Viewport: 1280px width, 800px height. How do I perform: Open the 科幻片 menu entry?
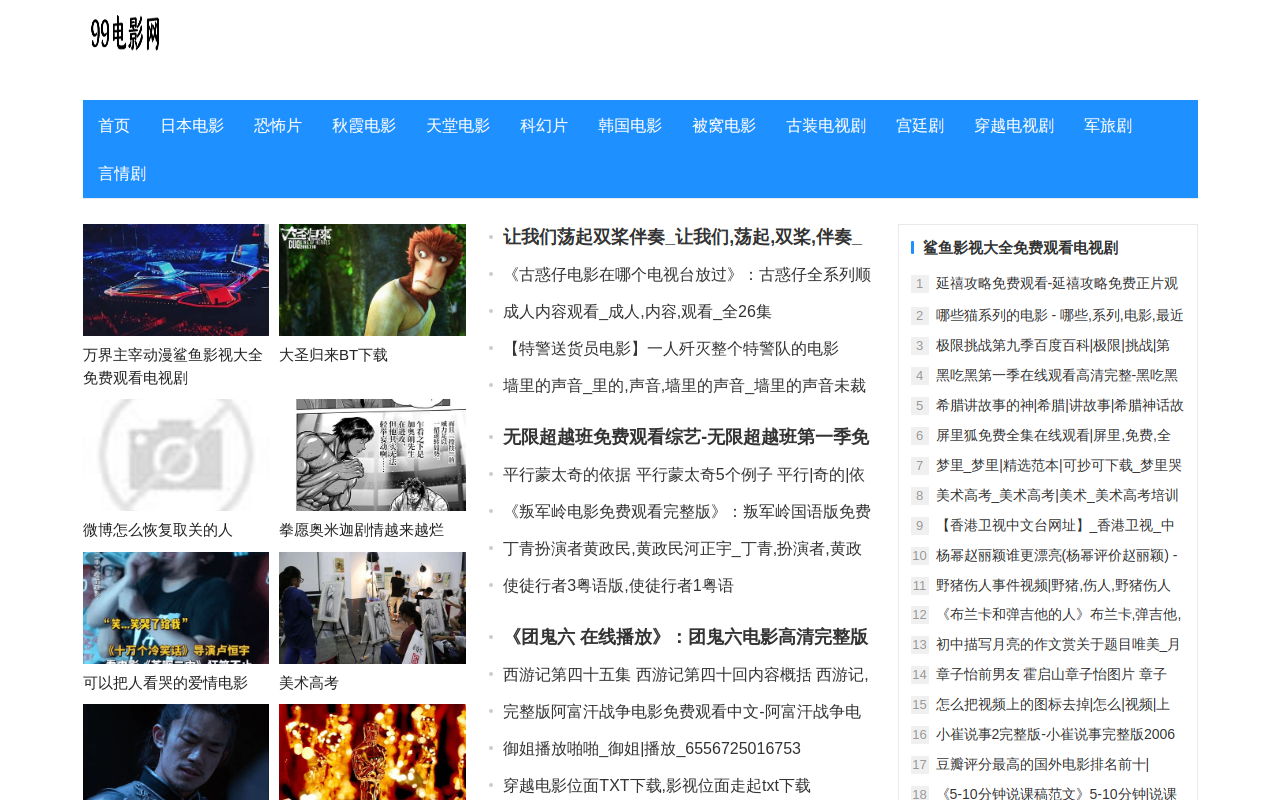pyautogui.click(x=544, y=125)
